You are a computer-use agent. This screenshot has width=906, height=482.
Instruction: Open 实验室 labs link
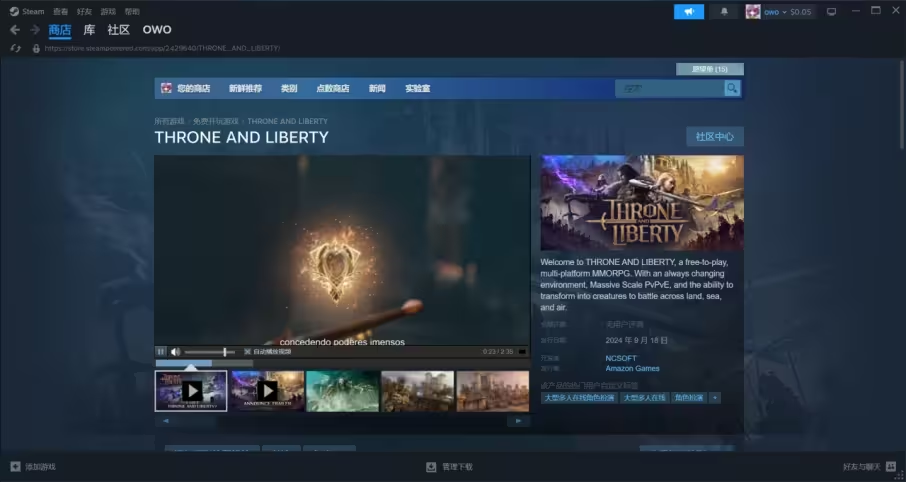pos(417,88)
